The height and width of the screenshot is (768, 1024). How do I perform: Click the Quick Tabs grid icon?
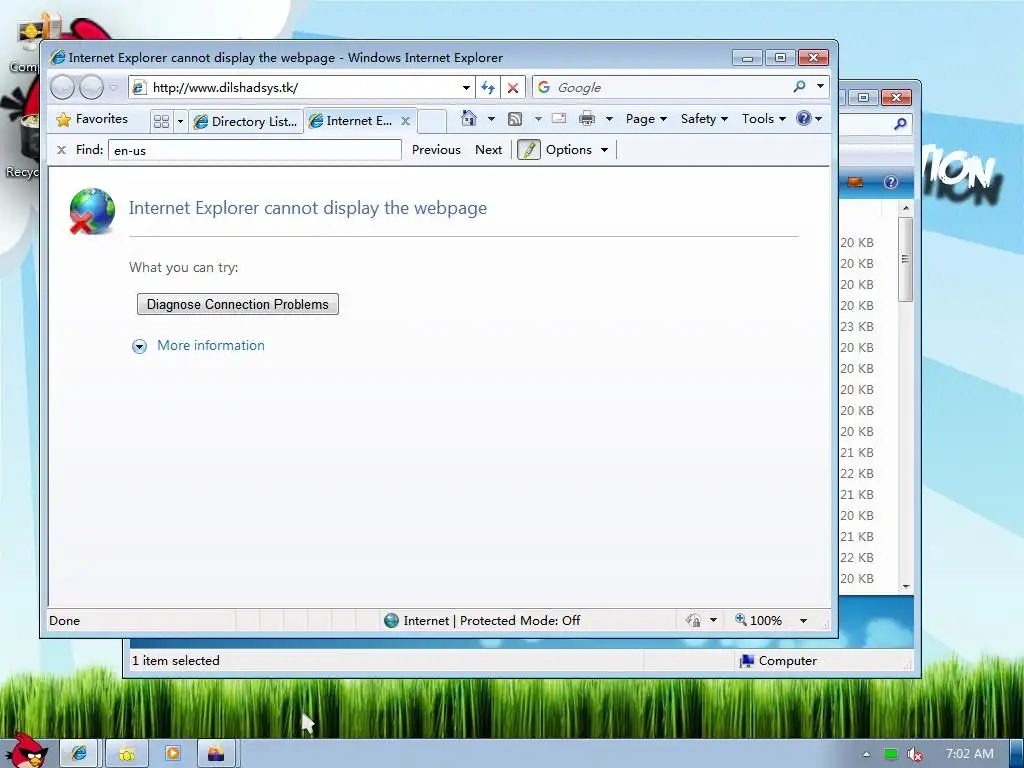coord(161,121)
